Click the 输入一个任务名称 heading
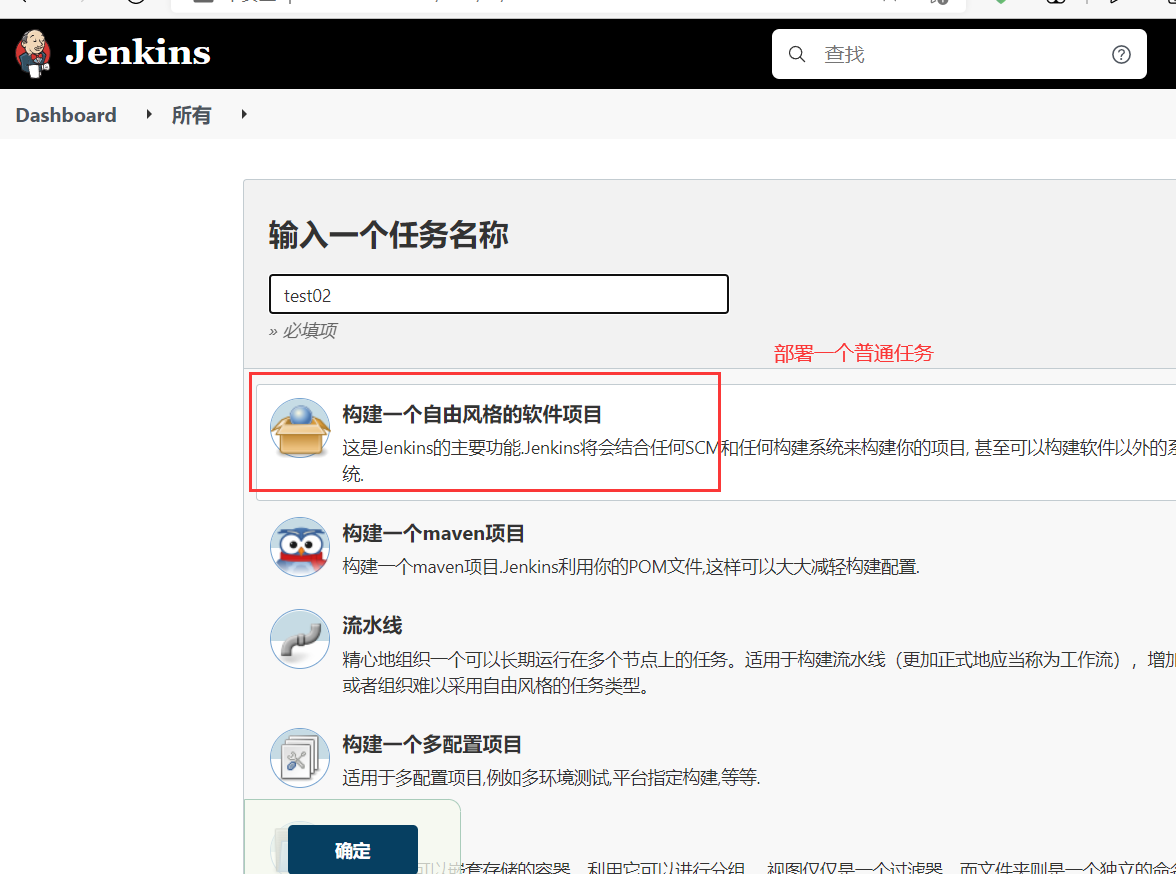Screen dimensions: 1176x874 tap(388, 234)
